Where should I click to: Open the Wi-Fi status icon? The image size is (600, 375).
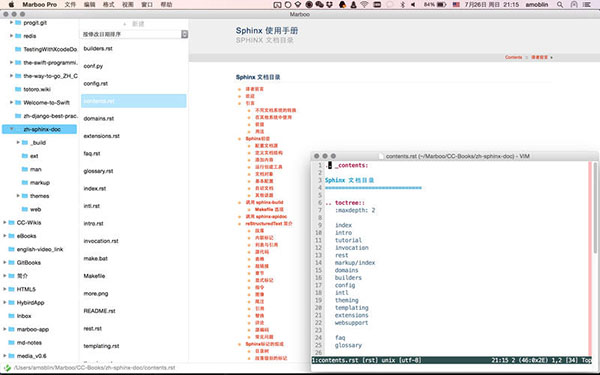tap(364, 5)
